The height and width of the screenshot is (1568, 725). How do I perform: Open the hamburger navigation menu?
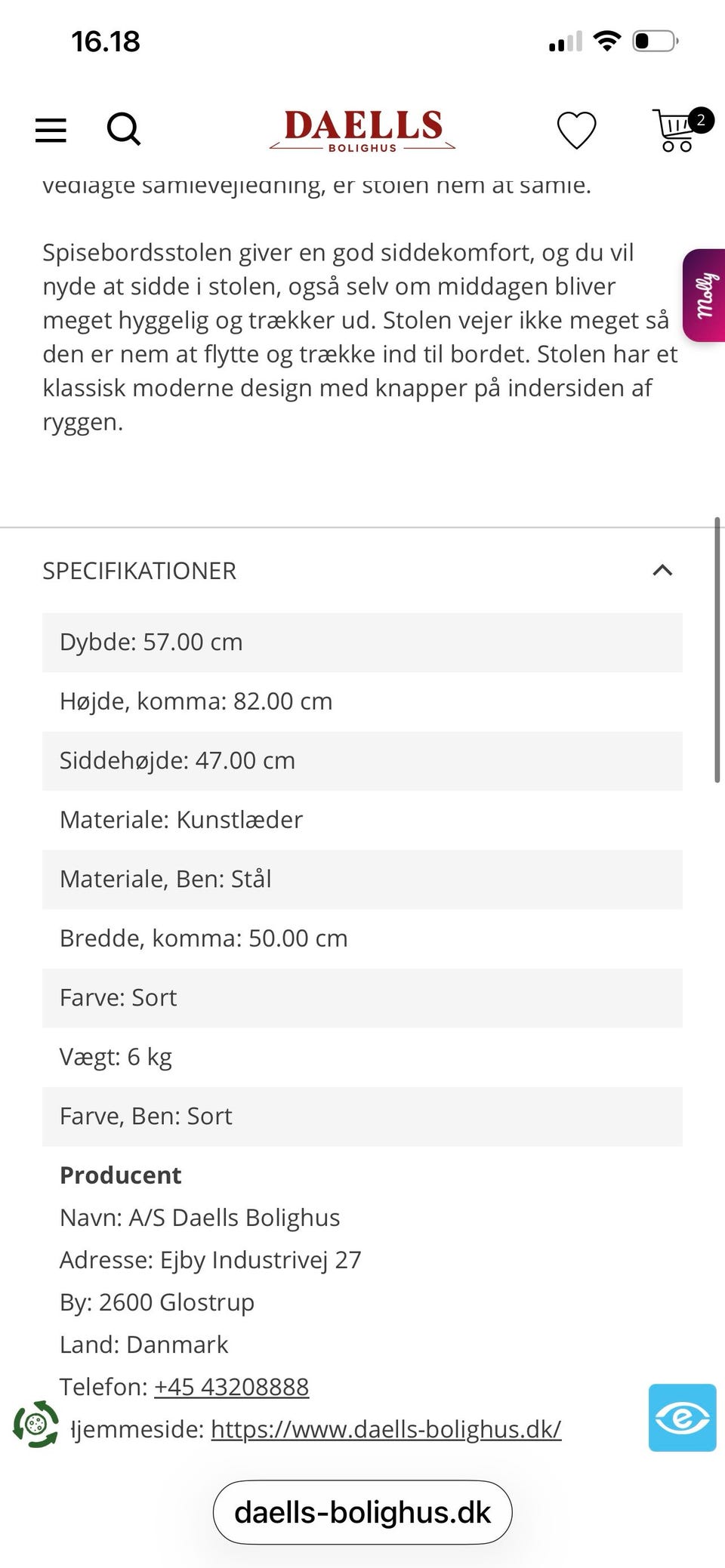[51, 130]
